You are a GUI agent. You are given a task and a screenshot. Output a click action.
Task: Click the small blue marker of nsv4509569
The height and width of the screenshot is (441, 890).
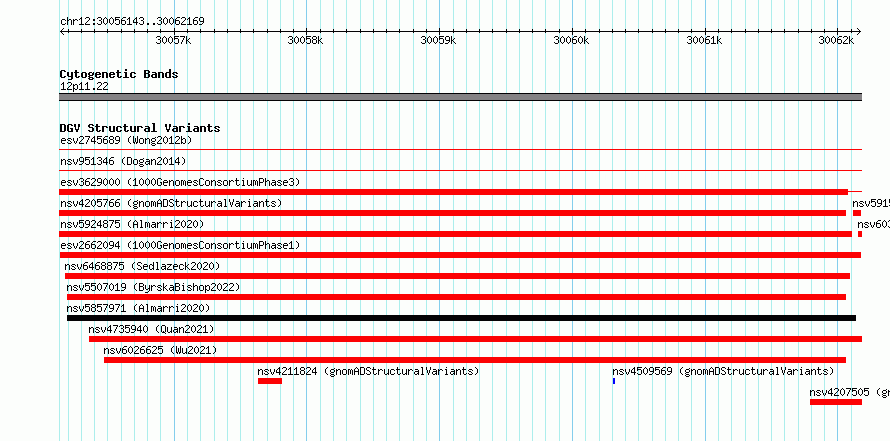coord(614,381)
